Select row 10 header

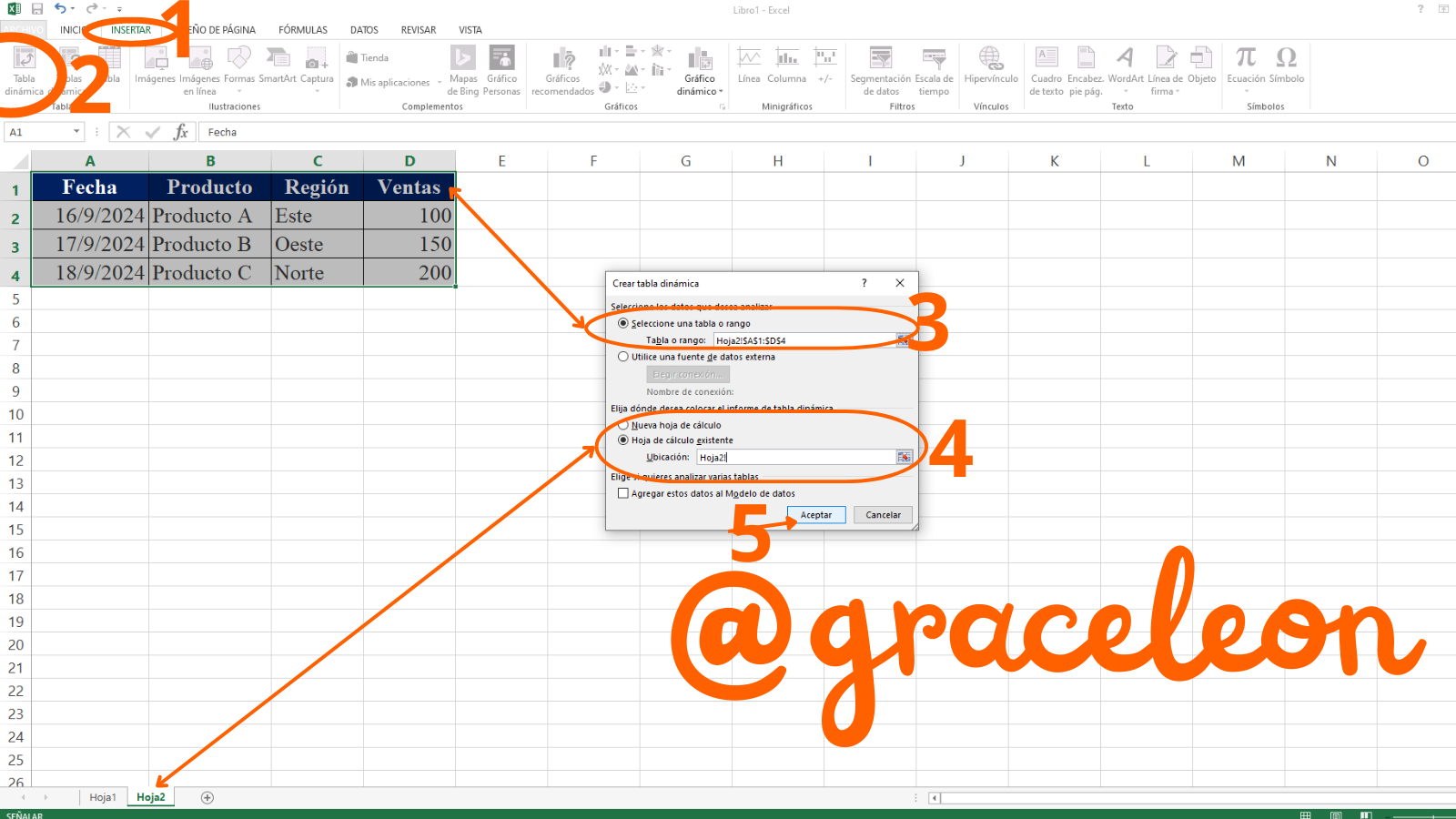(x=15, y=414)
